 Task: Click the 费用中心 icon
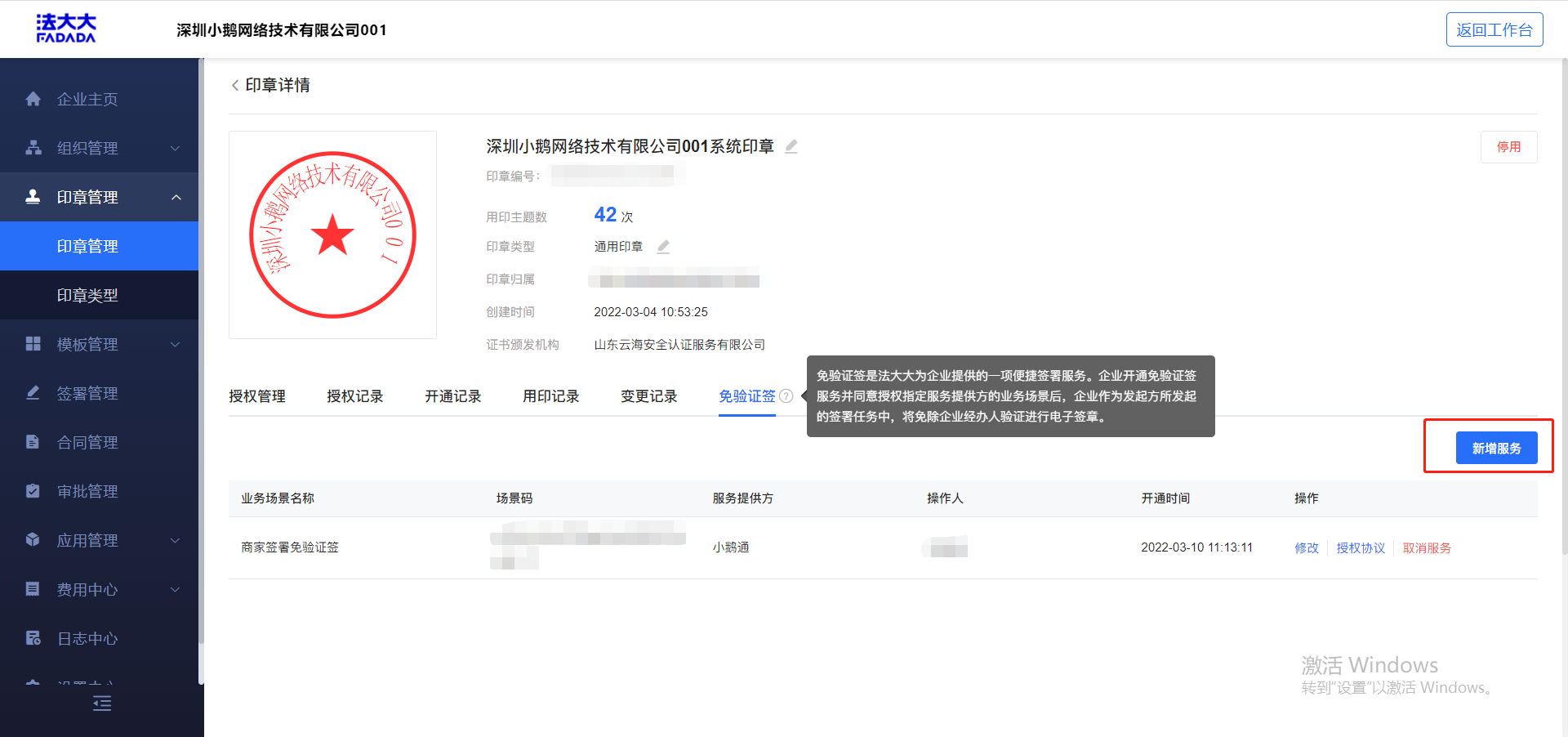coord(33,589)
